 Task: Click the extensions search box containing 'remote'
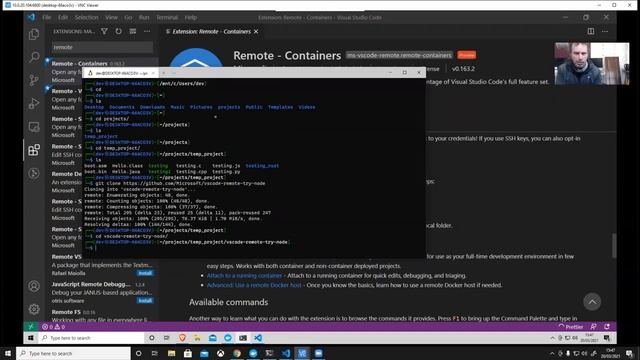(x=102, y=47)
